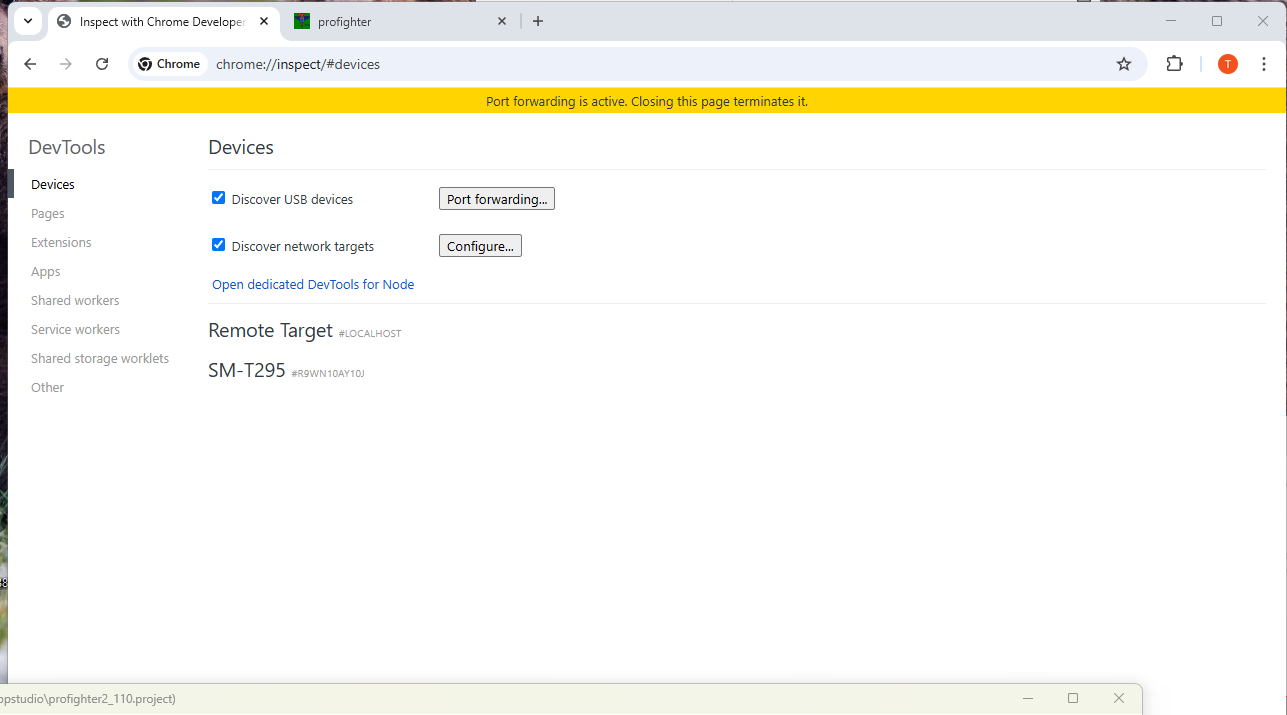
Task: Click the Port forwarding button
Action: [496, 199]
